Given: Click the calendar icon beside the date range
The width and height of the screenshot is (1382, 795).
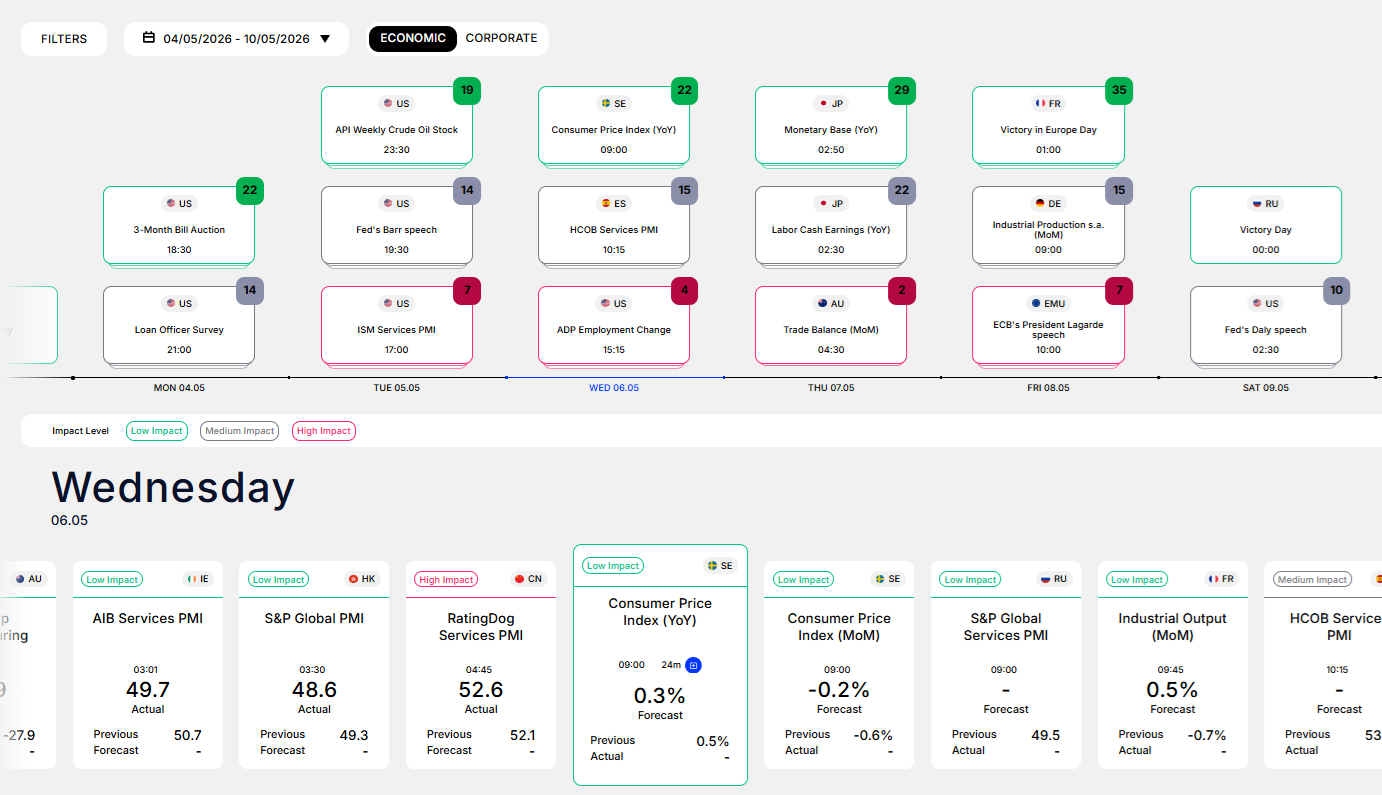Looking at the screenshot, I should coord(149,38).
